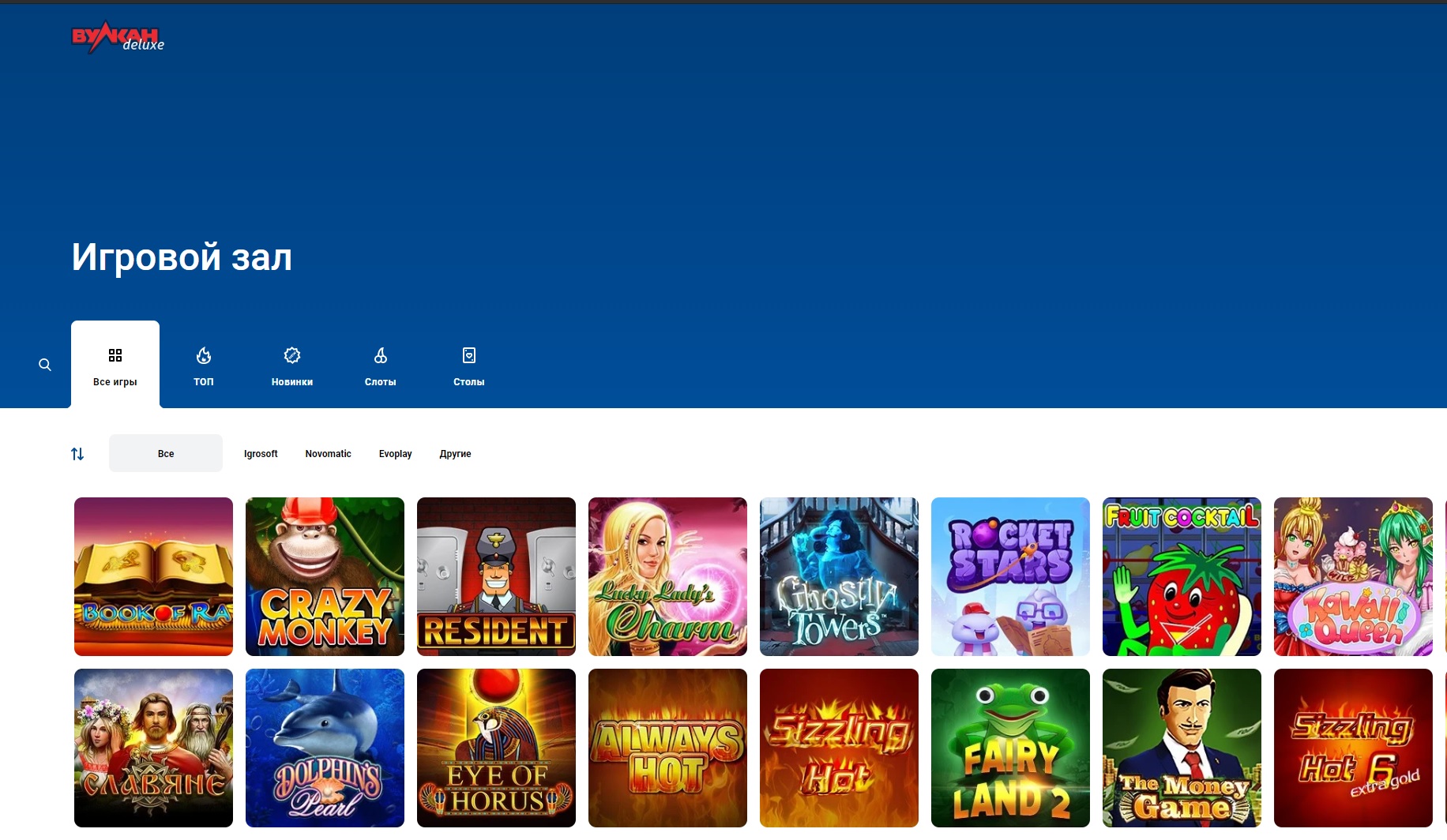The height and width of the screenshot is (840, 1447).
Task: Click the sort arrows icon
Action: tap(77, 454)
